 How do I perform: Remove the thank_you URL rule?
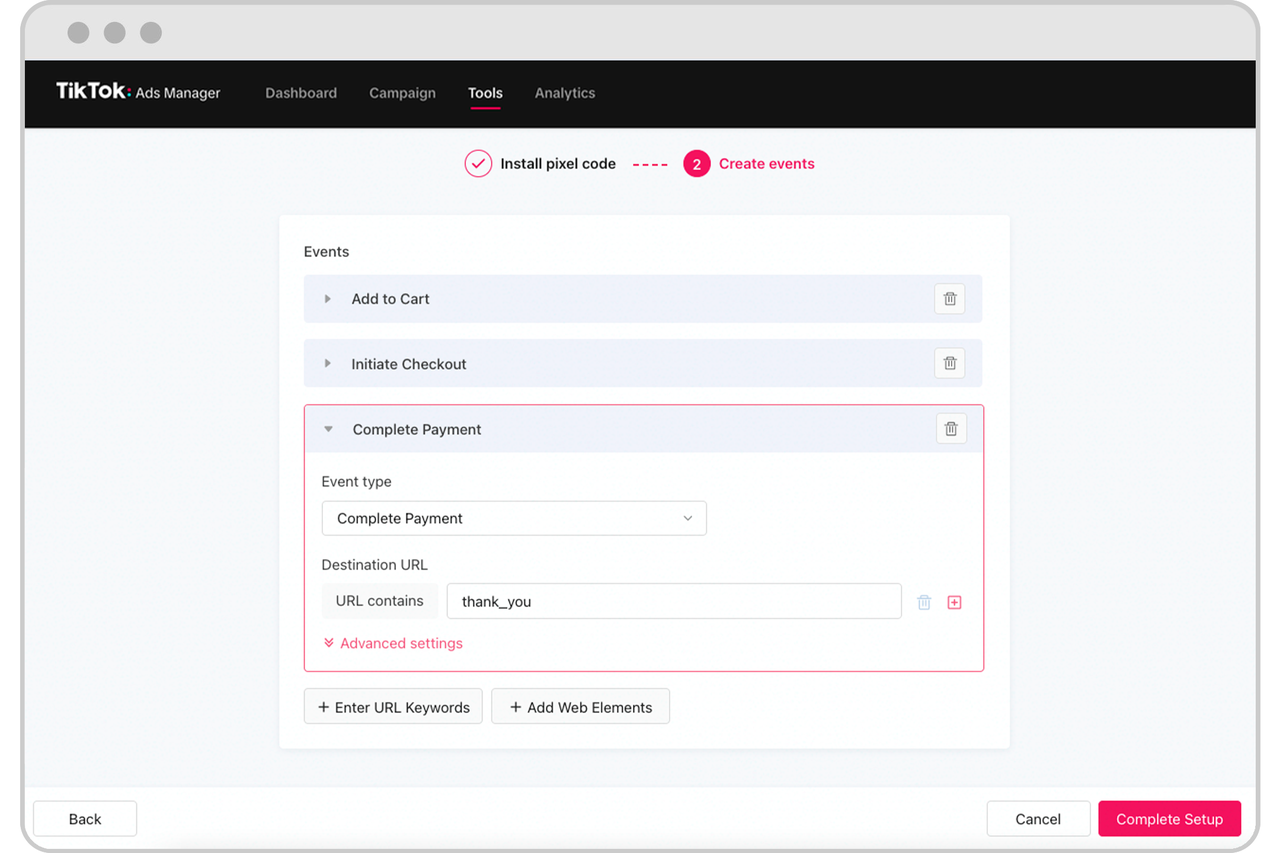924,602
